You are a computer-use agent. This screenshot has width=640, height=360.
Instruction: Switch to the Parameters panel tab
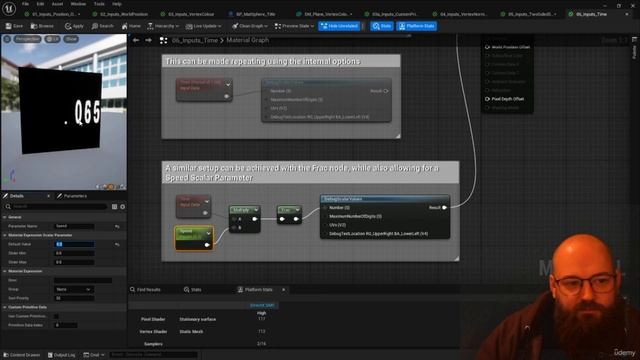coord(72,196)
